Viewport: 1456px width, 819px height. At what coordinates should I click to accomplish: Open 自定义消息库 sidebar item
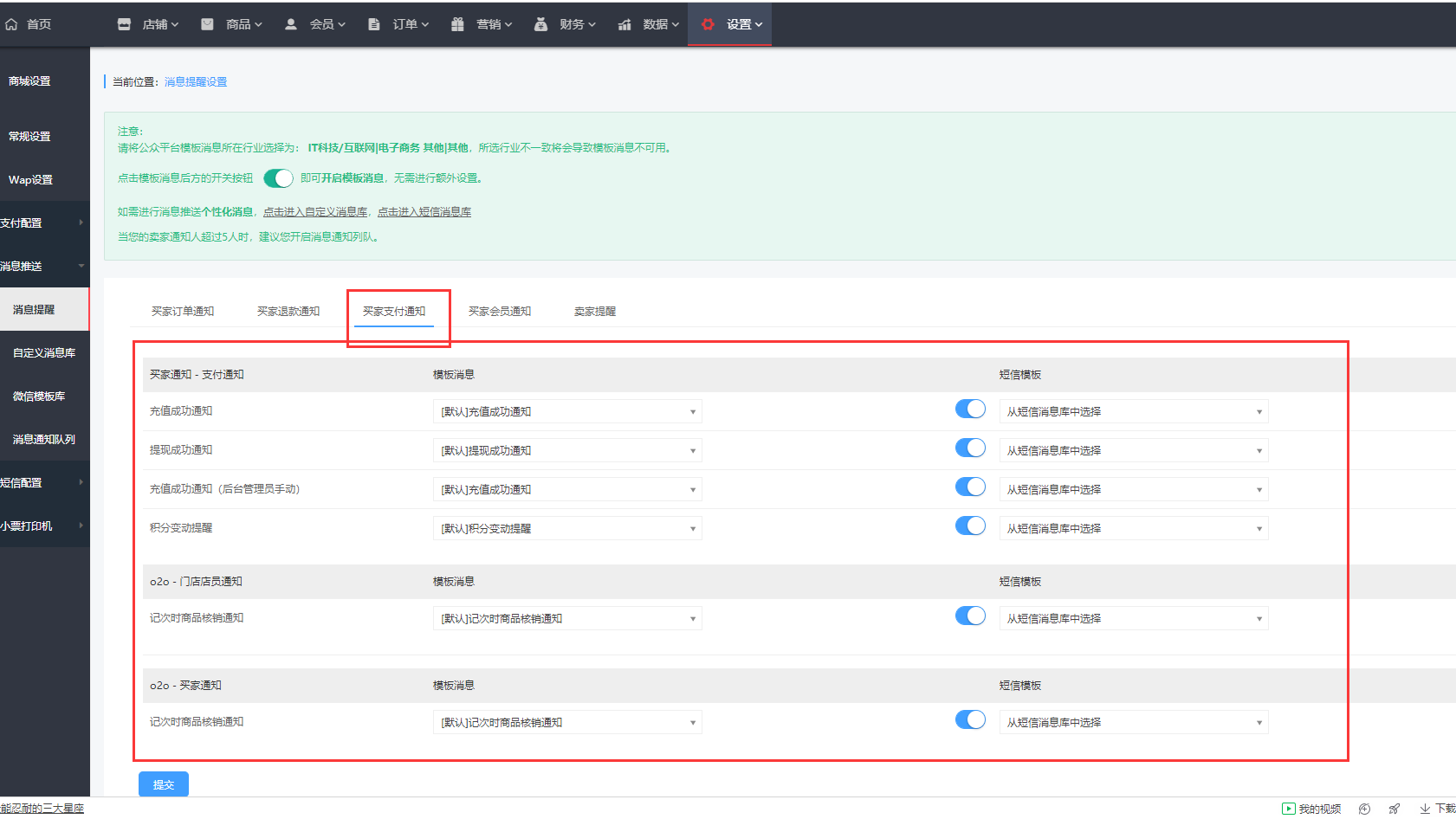[44, 352]
